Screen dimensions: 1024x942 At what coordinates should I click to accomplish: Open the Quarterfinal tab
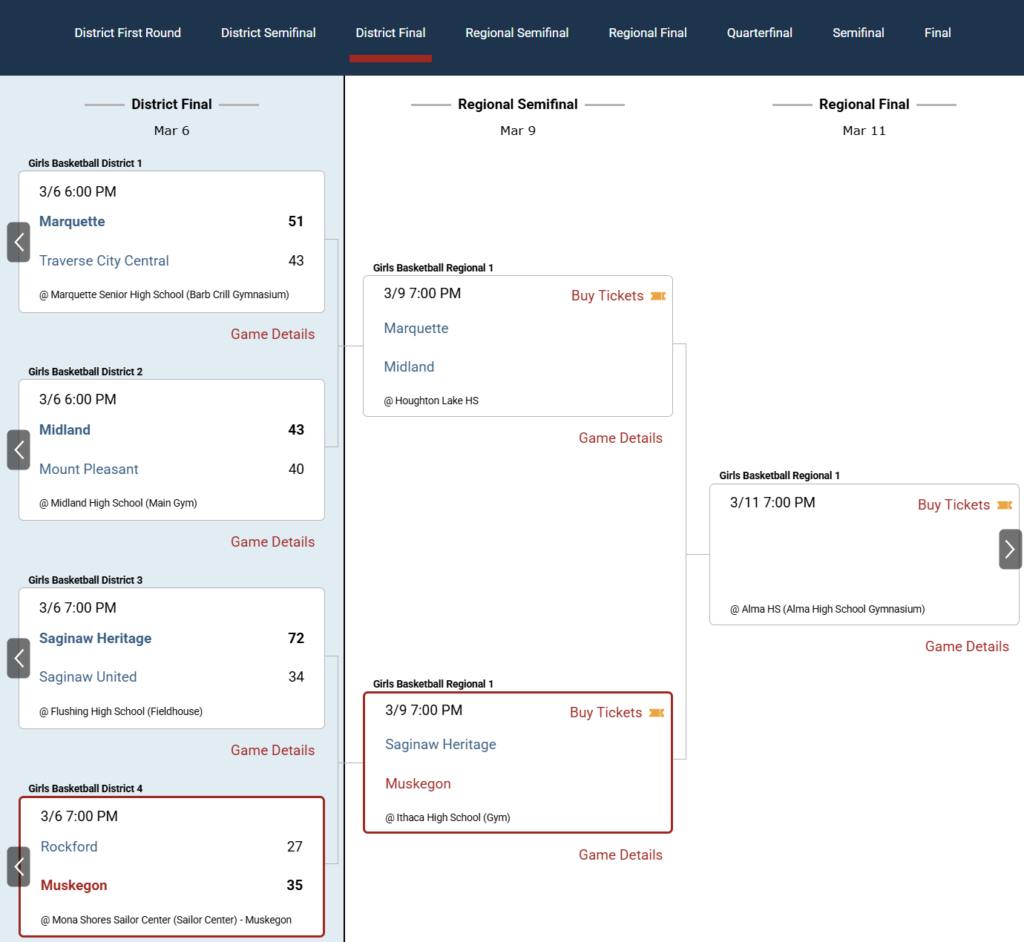pos(759,33)
